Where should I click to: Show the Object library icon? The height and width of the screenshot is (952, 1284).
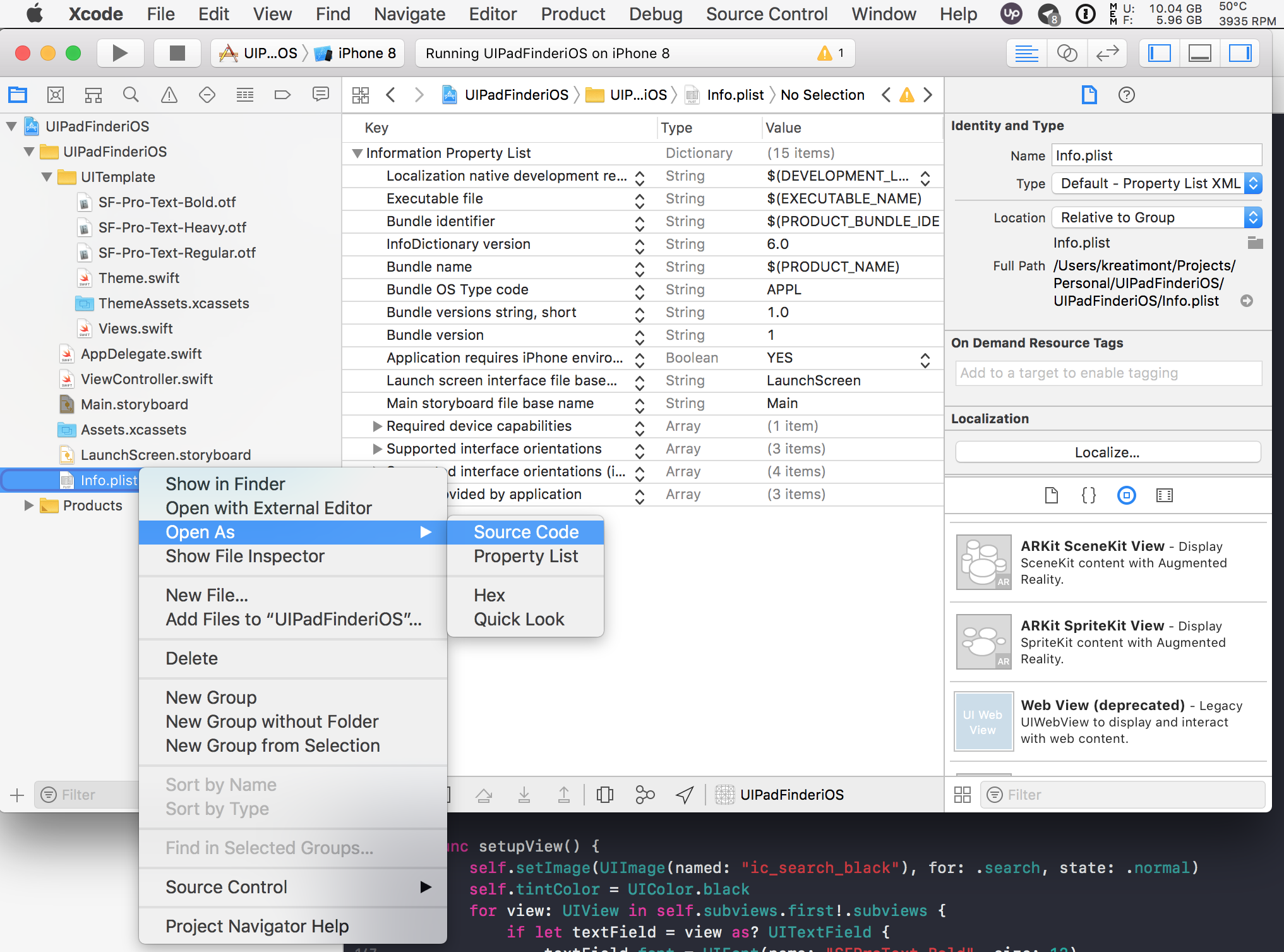[x=1126, y=495]
